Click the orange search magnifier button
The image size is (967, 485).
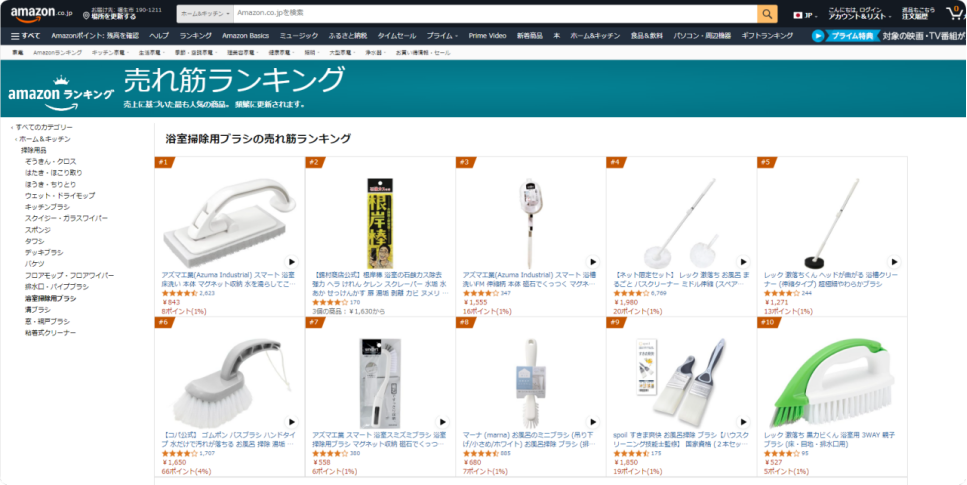tap(766, 14)
